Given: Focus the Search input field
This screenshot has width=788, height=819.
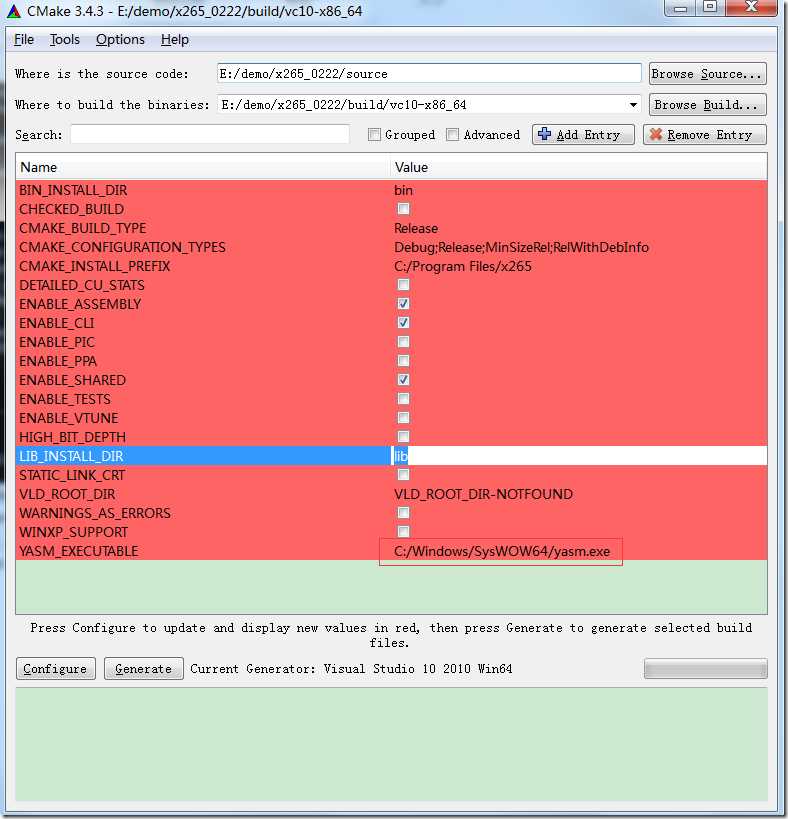Looking at the screenshot, I should click(x=210, y=135).
